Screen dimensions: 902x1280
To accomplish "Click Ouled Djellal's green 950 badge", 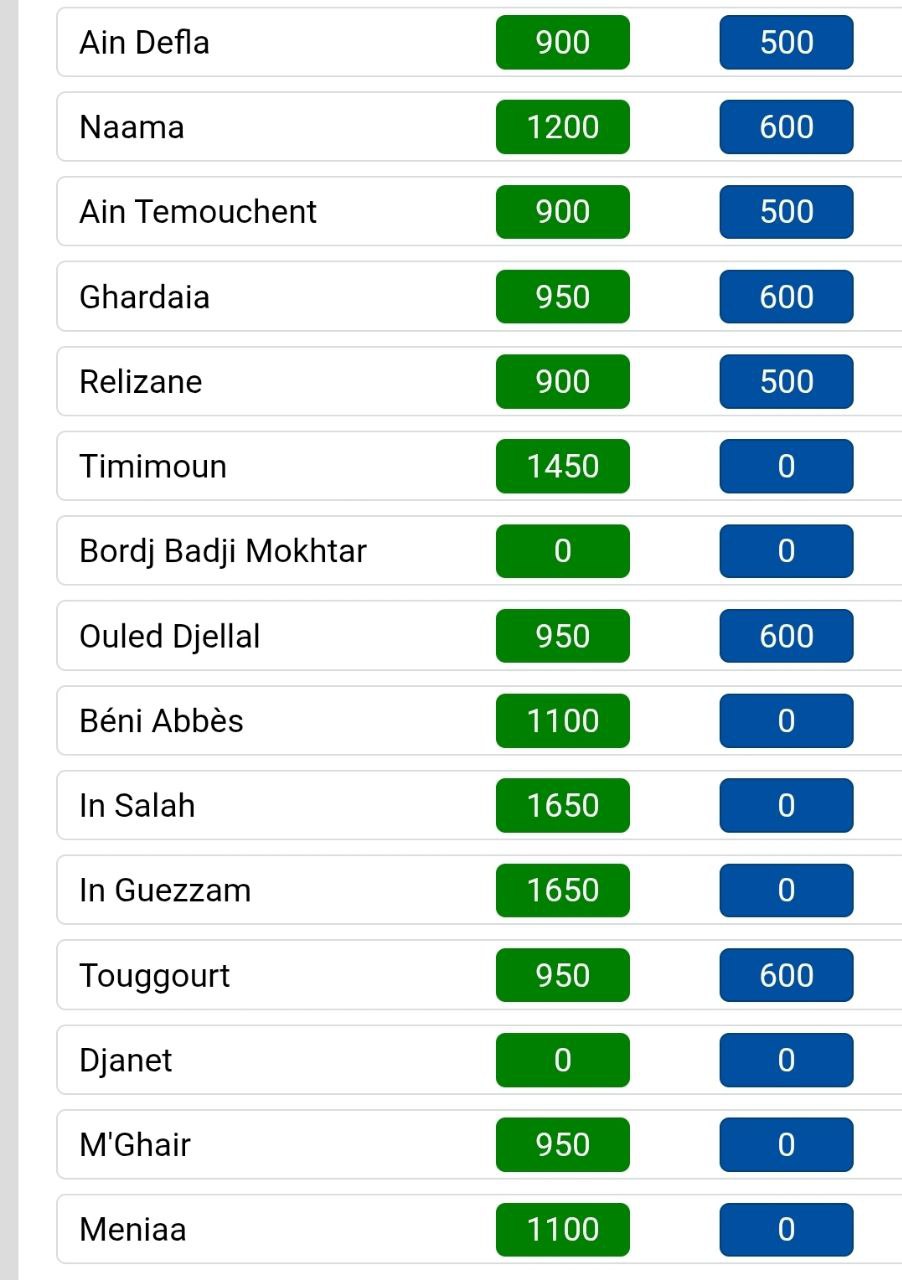I will click(563, 636).
